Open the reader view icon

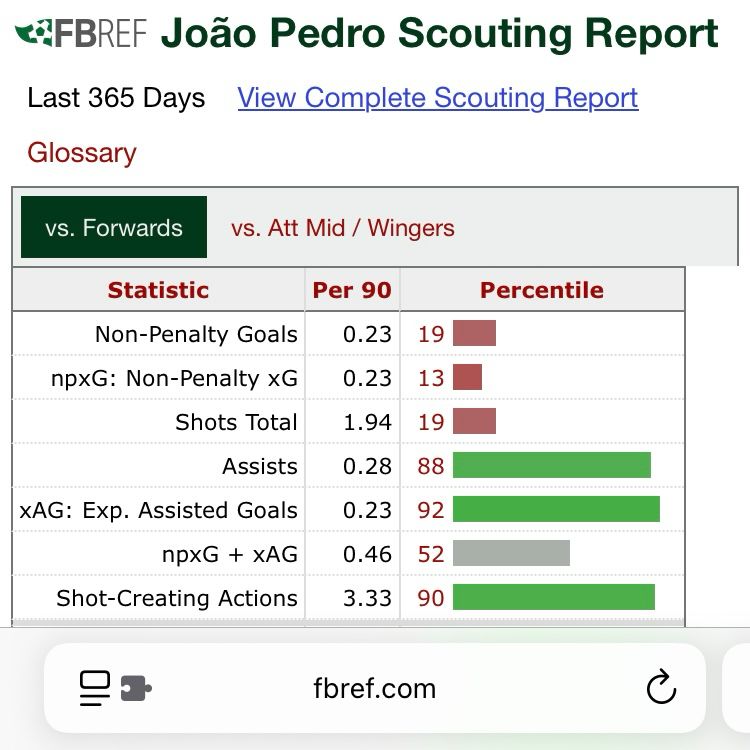(94, 688)
